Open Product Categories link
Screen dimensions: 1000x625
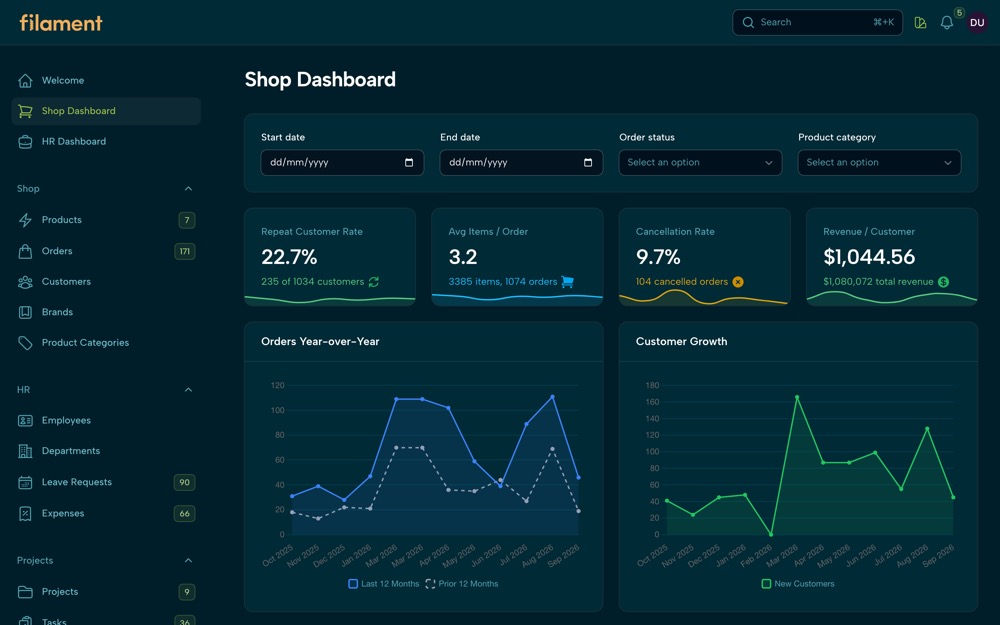tap(106, 343)
